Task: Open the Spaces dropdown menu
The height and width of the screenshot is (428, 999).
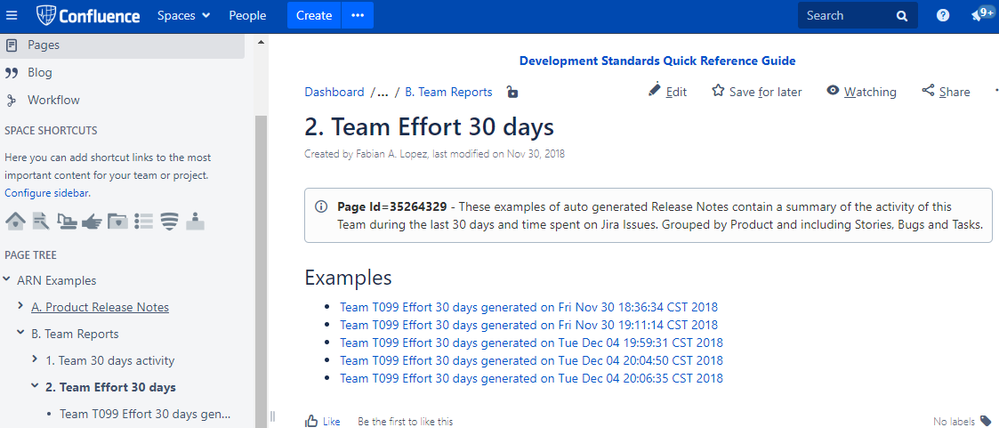Action: [x=183, y=15]
